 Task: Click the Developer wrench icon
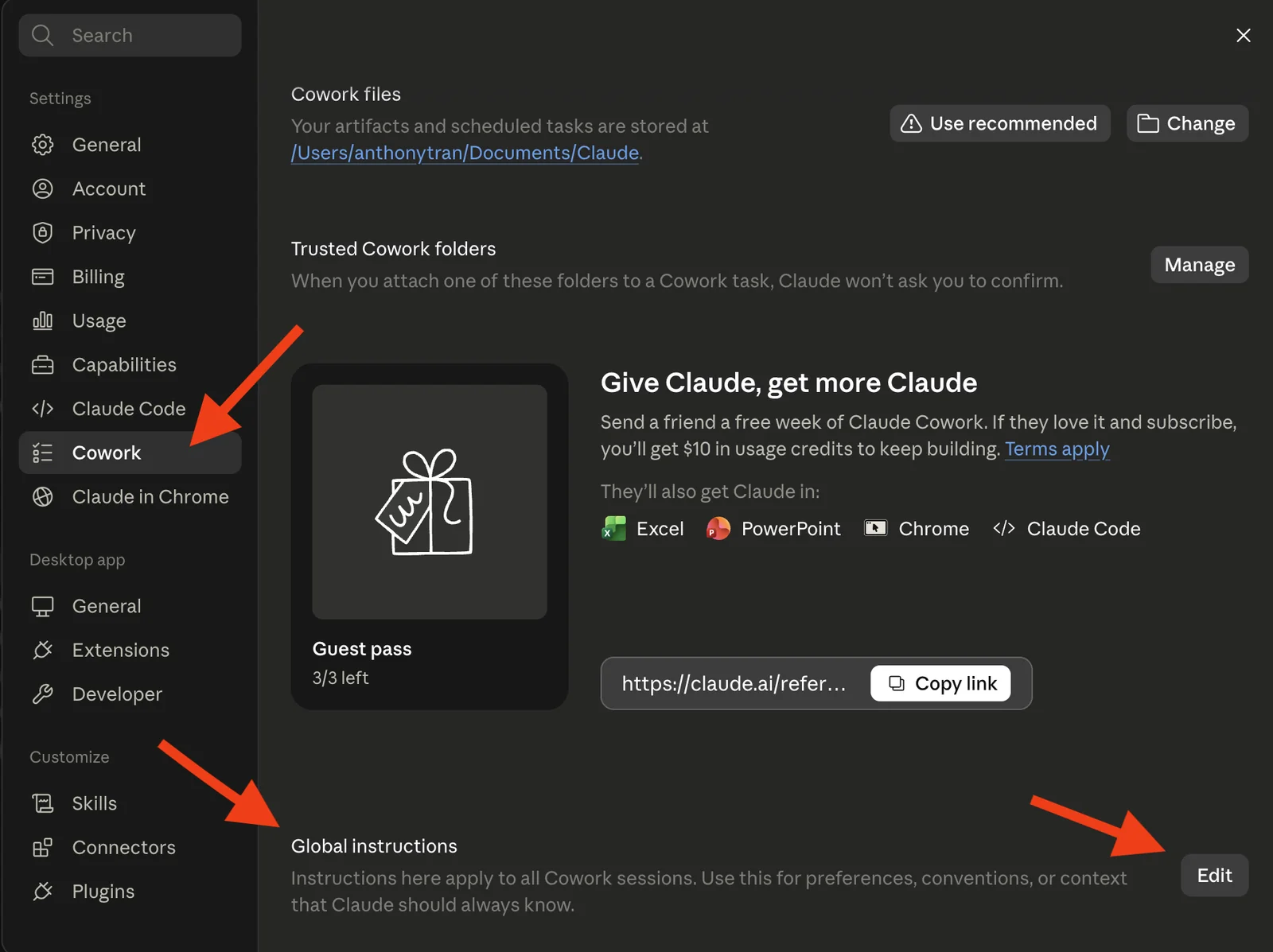pos(42,694)
